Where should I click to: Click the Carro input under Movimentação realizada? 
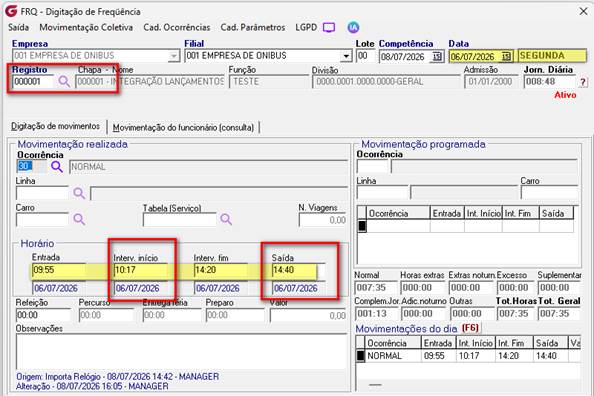point(42,219)
